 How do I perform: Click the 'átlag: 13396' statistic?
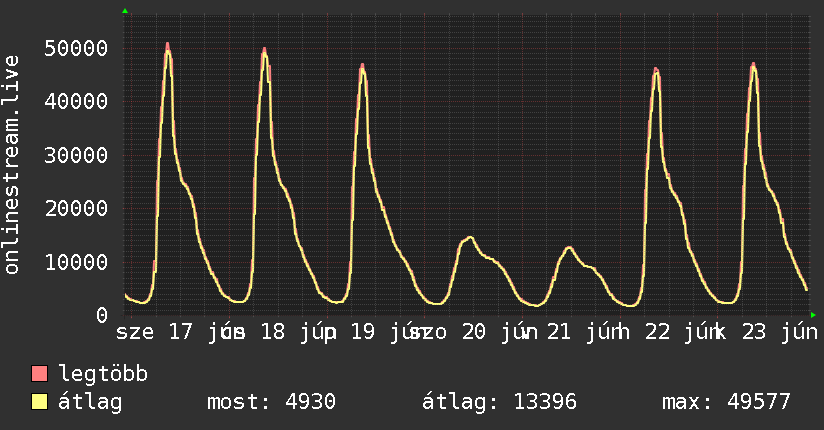tap(499, 402)
